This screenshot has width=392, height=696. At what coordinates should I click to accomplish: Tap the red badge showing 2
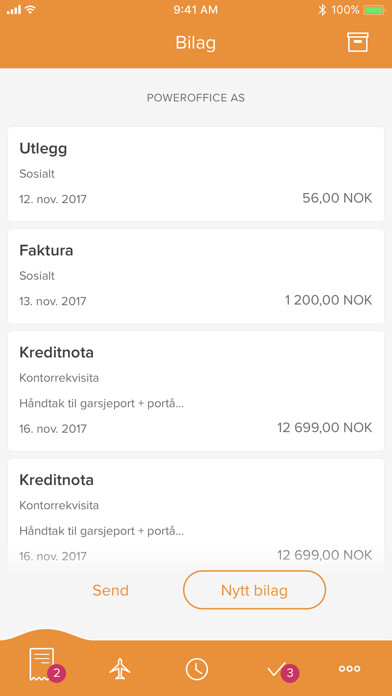click(56, 673)
